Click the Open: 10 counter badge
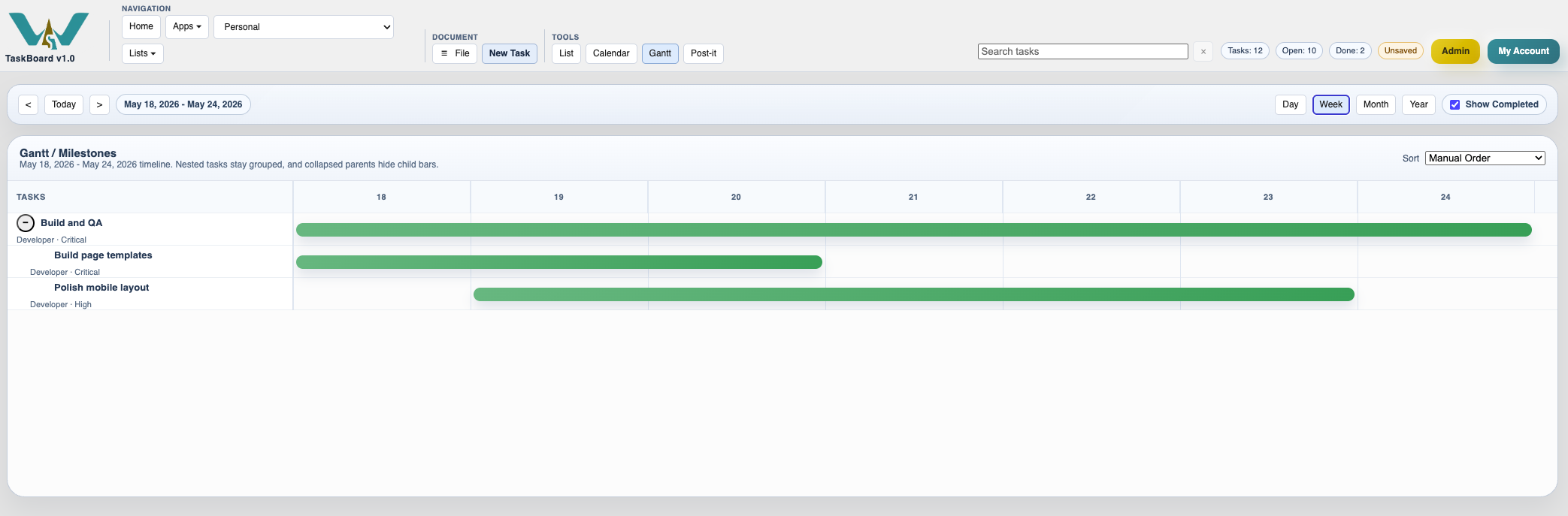1568x516 pixels. coord(1299,51)
